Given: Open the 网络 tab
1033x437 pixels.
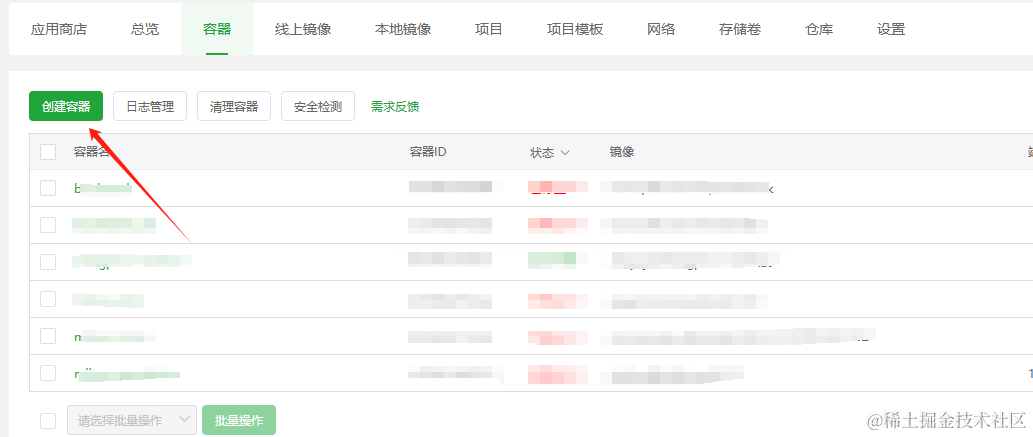Looking at the screenshot, I should [x=661, y=29].
